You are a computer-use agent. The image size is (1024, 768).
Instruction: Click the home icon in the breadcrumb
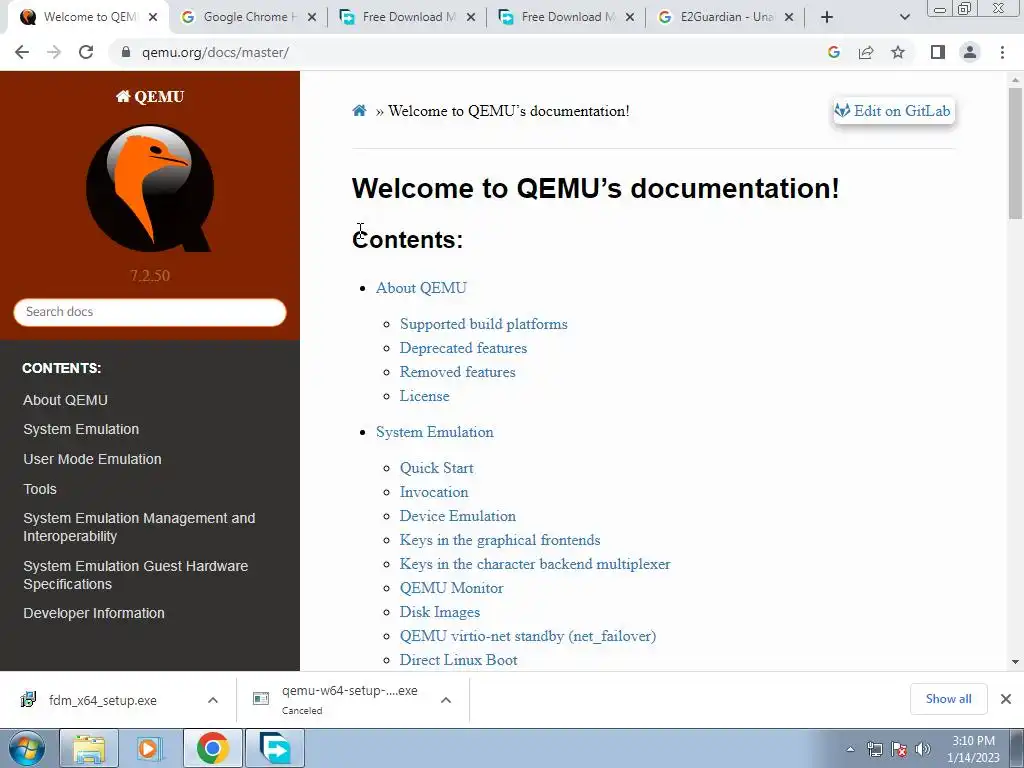pyautogui.click(x=359, y=110)
